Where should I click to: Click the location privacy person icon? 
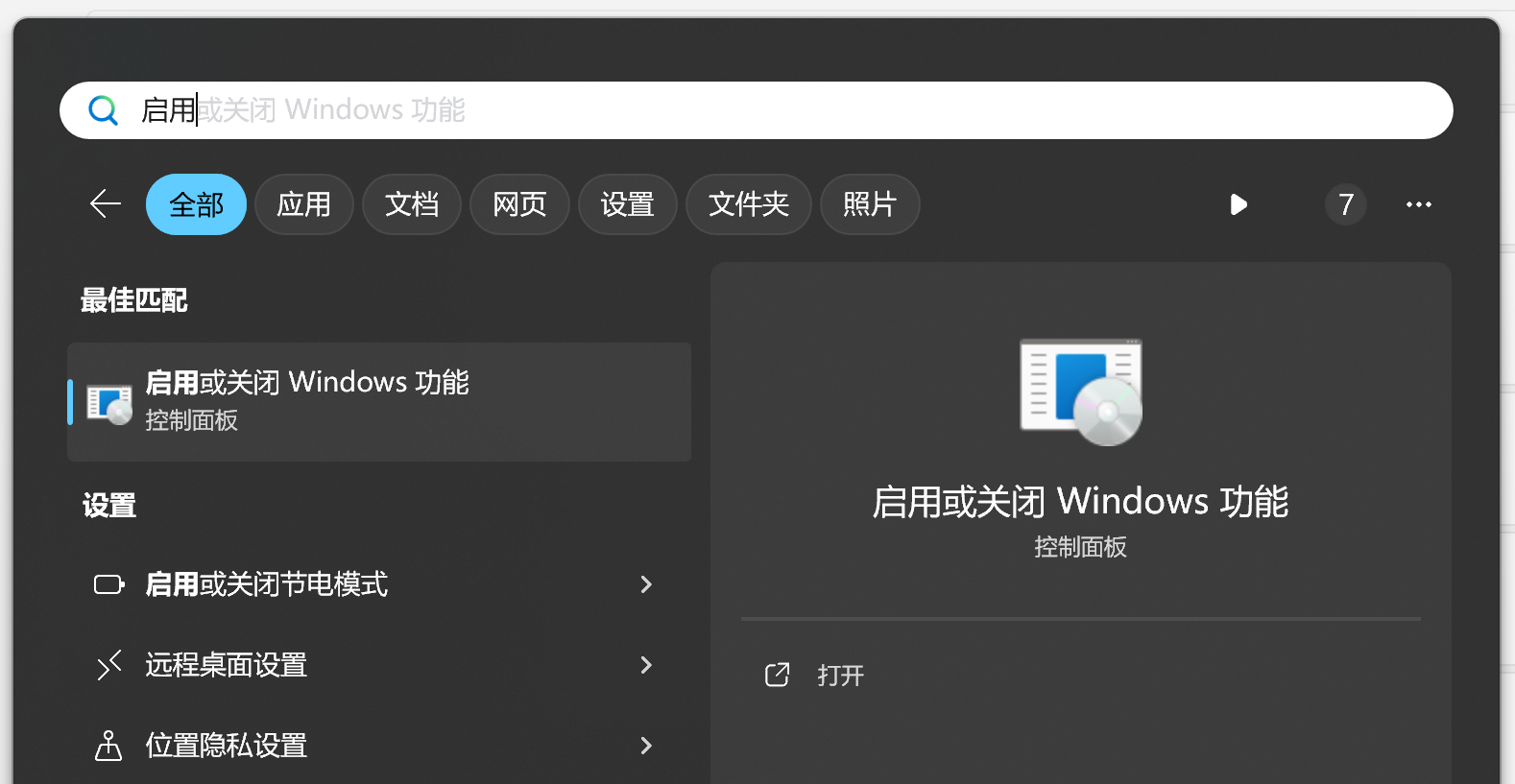[108, 746]
